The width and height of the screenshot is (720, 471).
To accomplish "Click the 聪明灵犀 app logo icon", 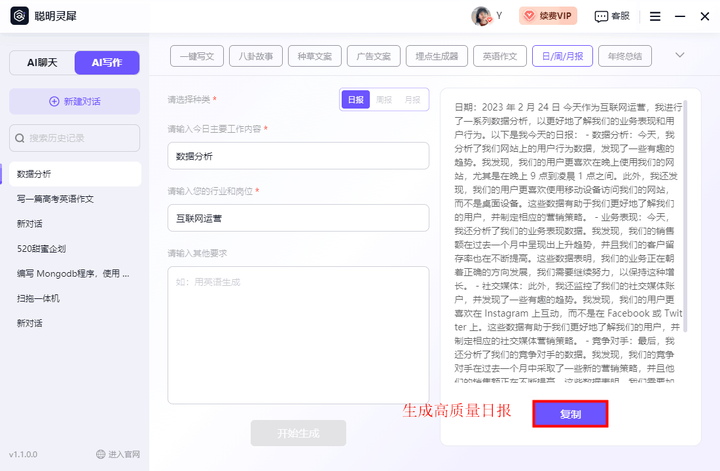I will (17, 16).
